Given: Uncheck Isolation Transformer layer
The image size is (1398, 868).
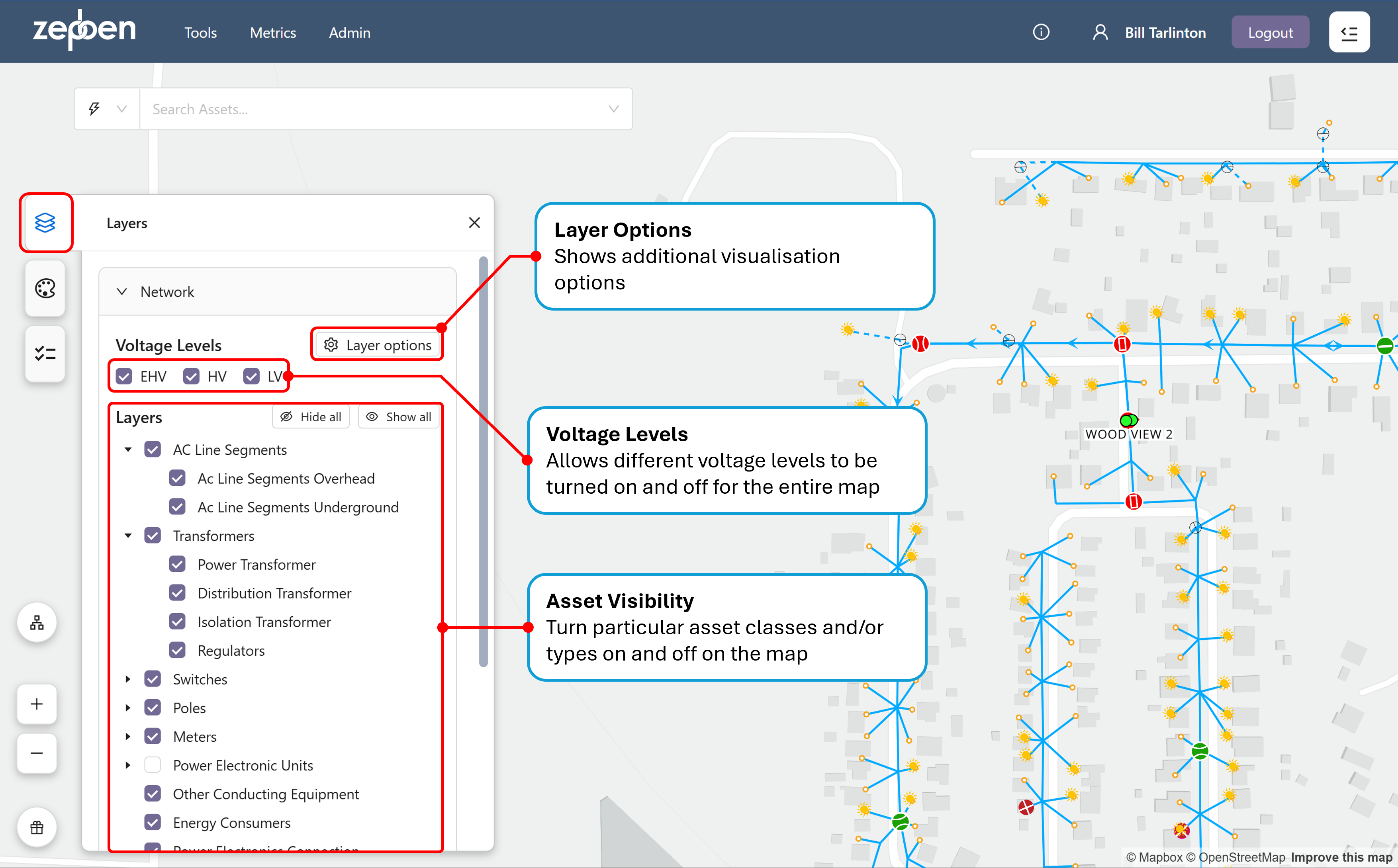Looking at the screenshot, I should point(177,622).
